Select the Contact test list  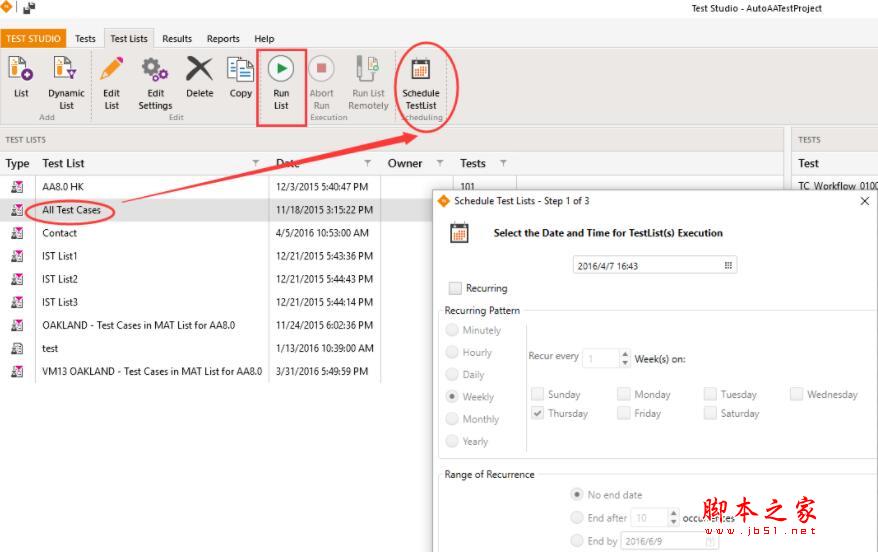[59, 233]
